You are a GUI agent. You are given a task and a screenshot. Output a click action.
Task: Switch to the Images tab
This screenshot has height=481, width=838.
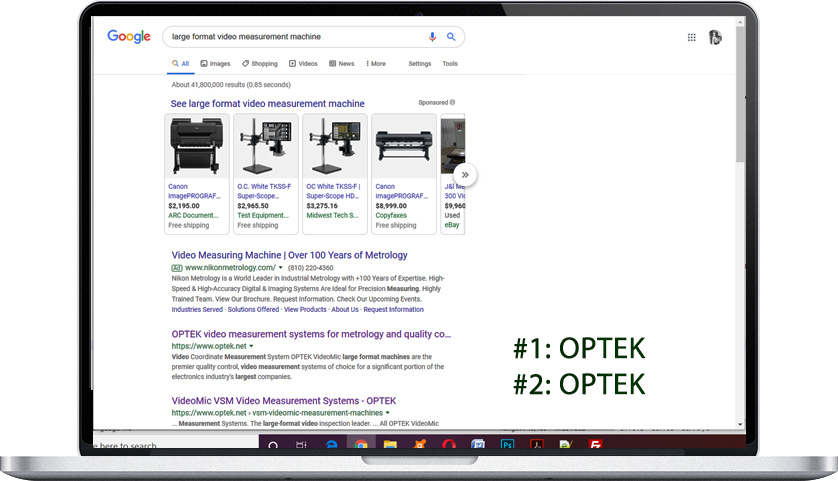[215, 64]
